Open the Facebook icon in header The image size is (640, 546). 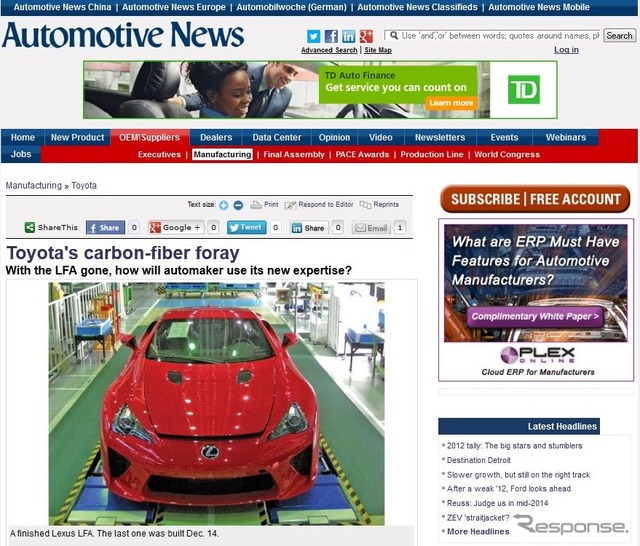click(331, 36)
